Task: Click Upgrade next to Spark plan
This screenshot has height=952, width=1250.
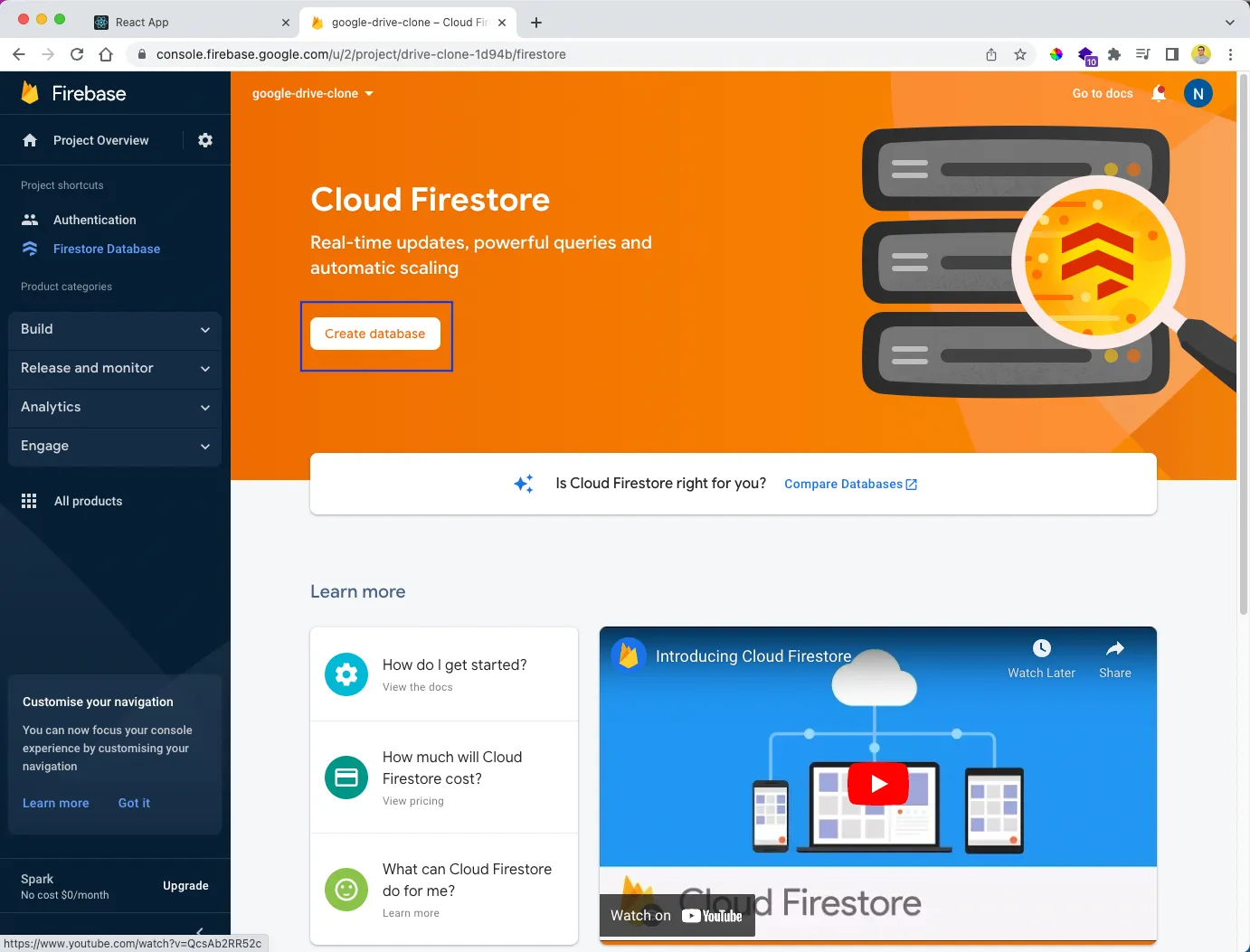Action: coord(185,886)
